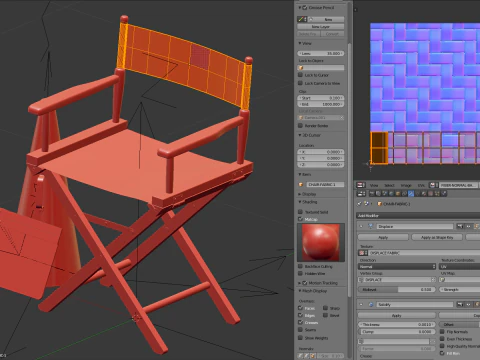
Task: Open the Direction dropdown set to Normal
Action: pyautogui.click(x=397, y=266)
